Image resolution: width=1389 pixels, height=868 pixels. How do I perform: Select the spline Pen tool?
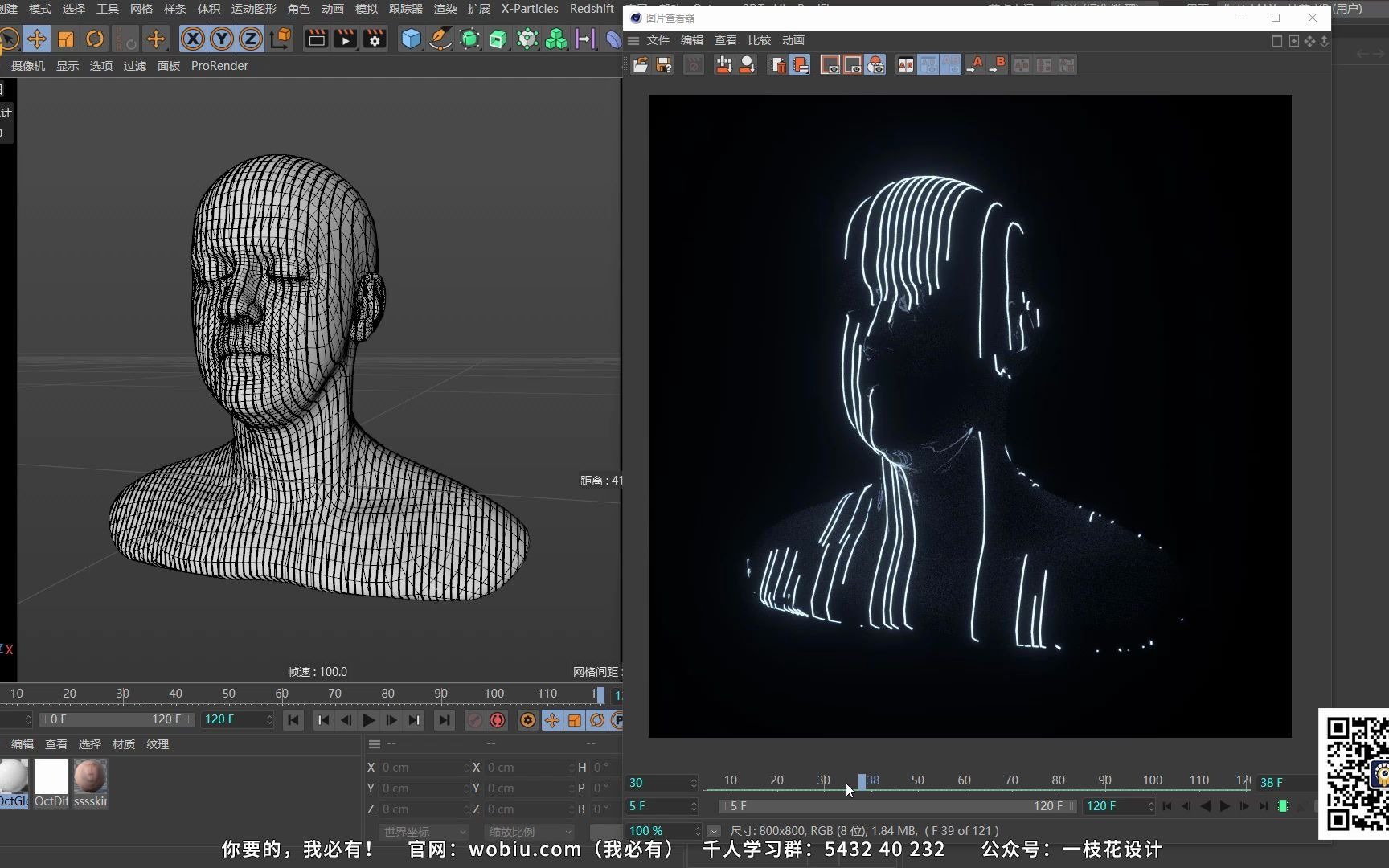click(x=440, y=39)
